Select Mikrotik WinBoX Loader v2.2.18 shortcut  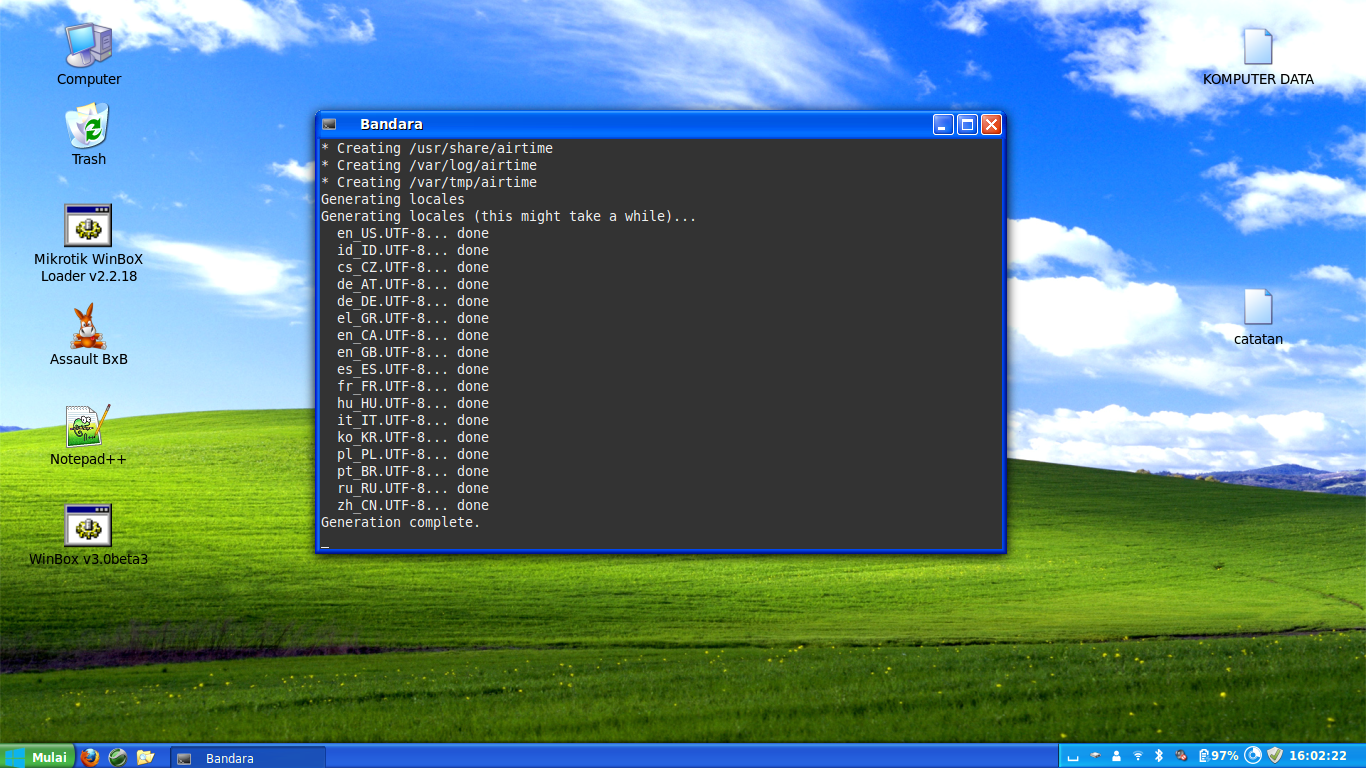tap(88, 225)
